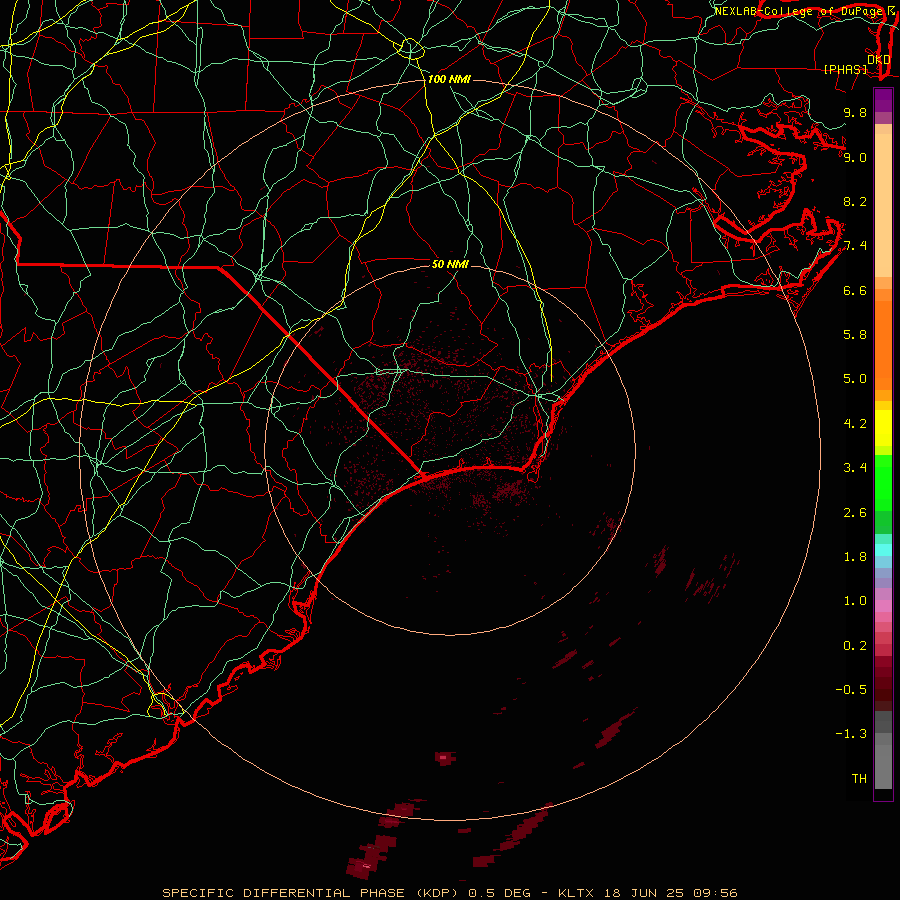Click the 7.4 color scale value
900x900 pixels.
click(855, 246)
